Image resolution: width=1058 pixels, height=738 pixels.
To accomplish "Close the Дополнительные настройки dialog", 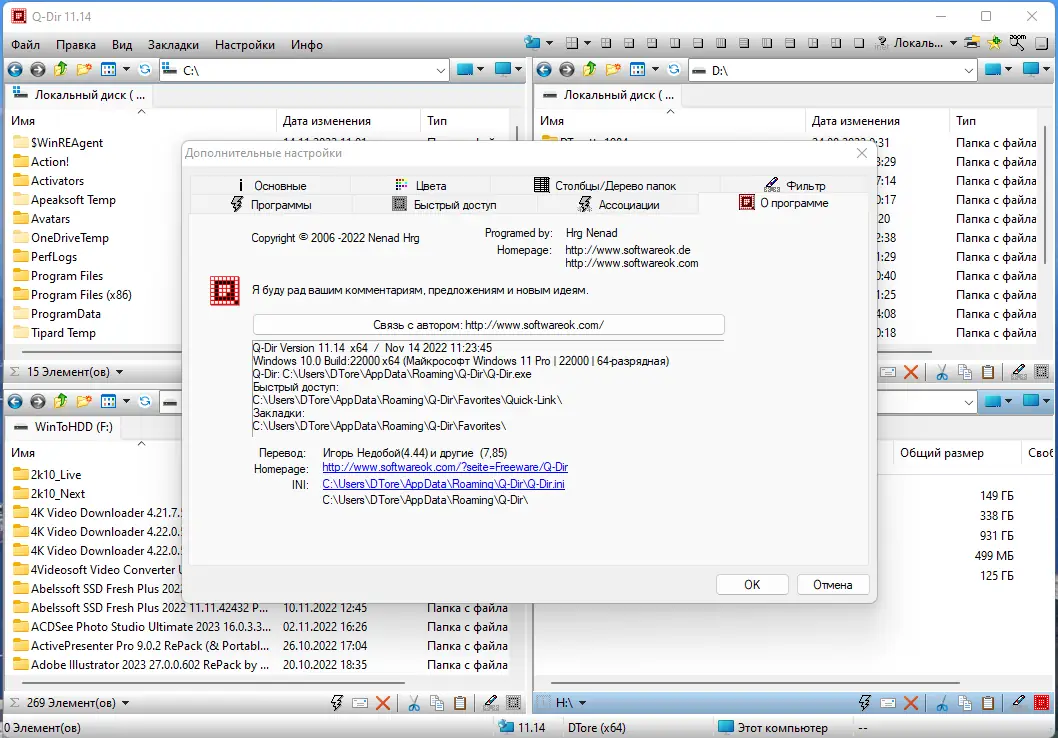I will click(862, 153).
